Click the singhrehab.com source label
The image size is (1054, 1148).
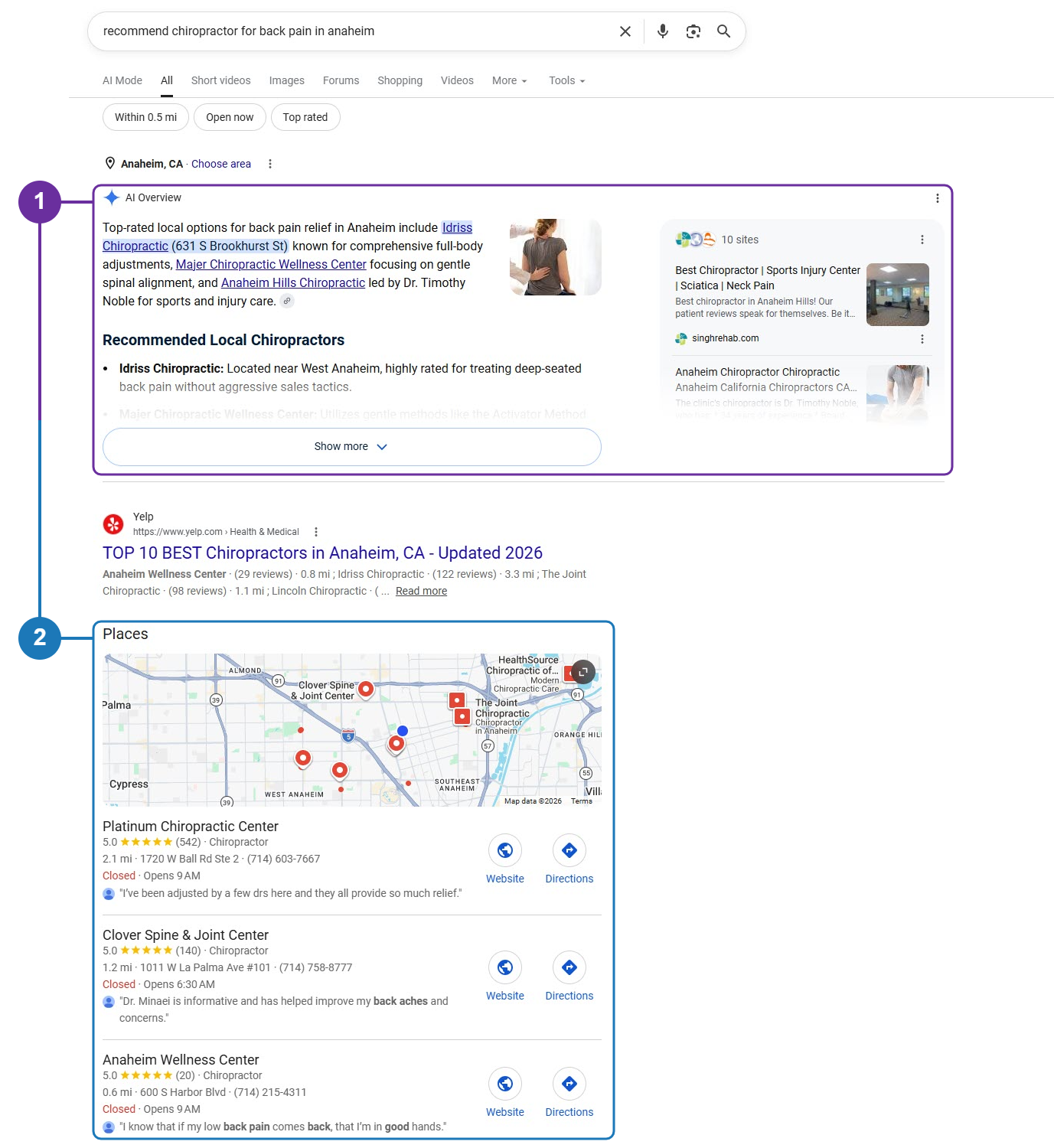pos(726,338)
